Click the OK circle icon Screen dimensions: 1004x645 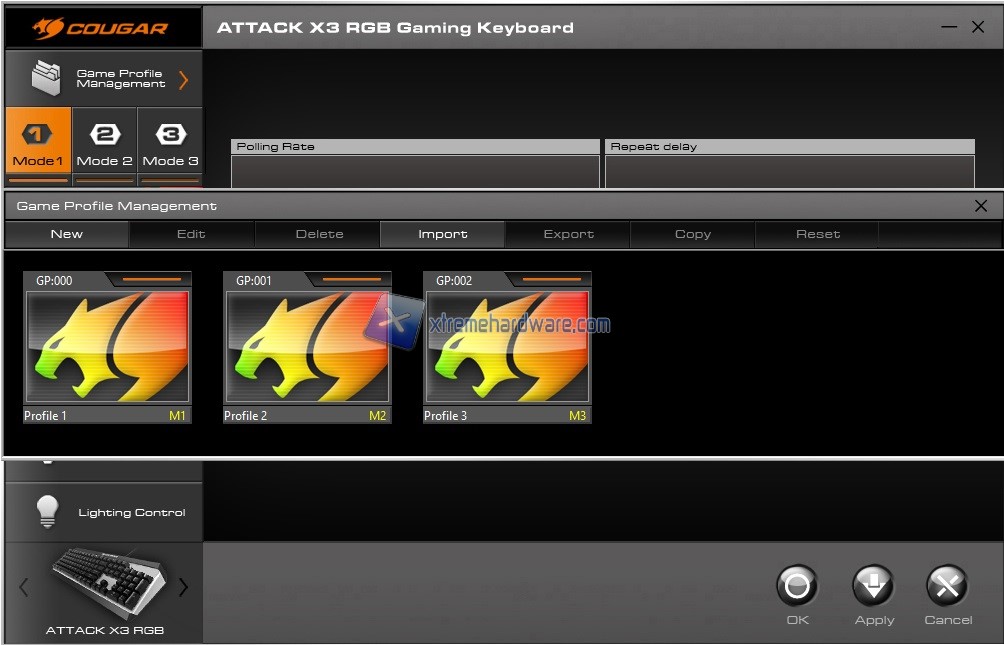pos(797,586)
